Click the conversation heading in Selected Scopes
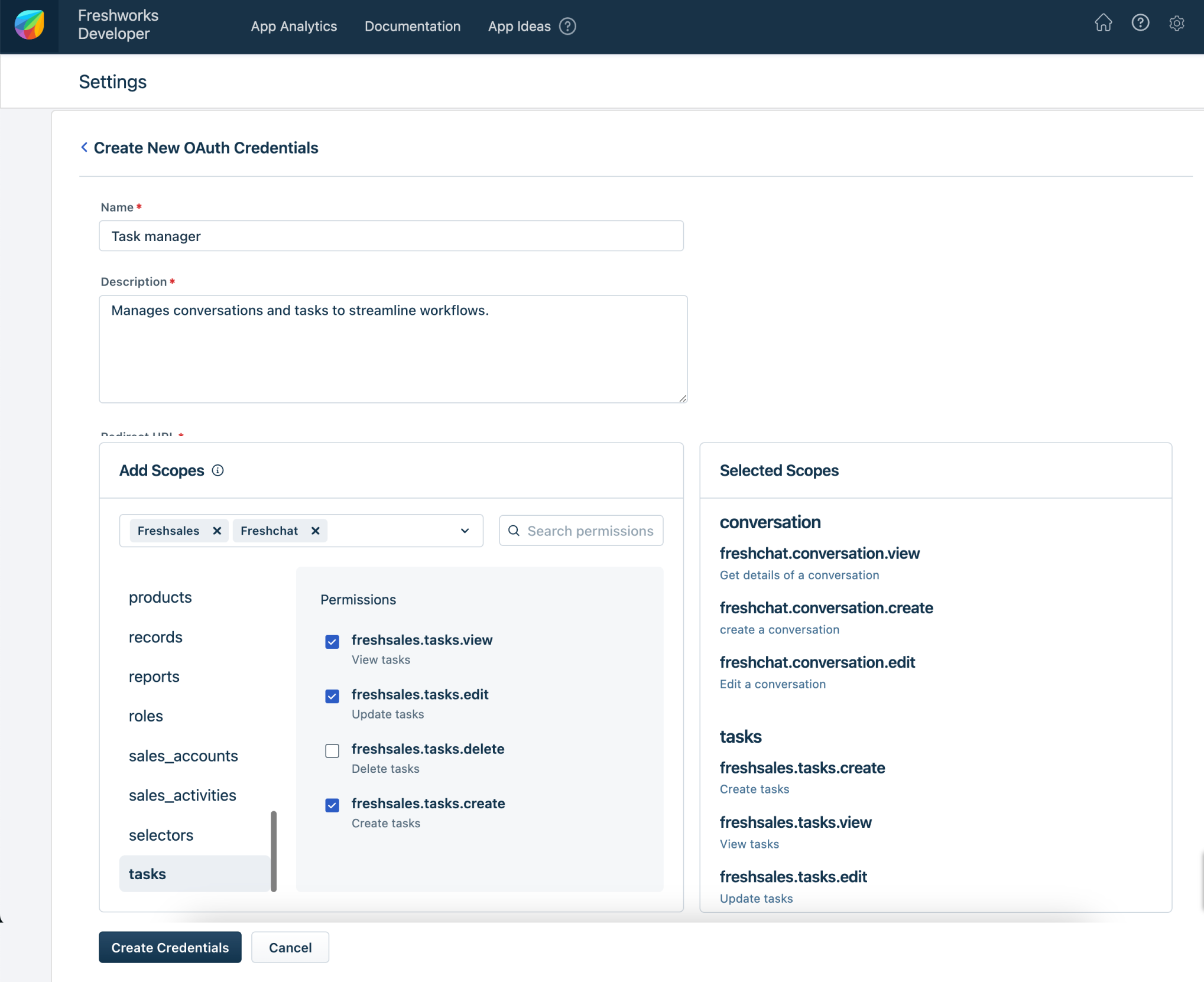1204x982 pixels. [770, 522]
